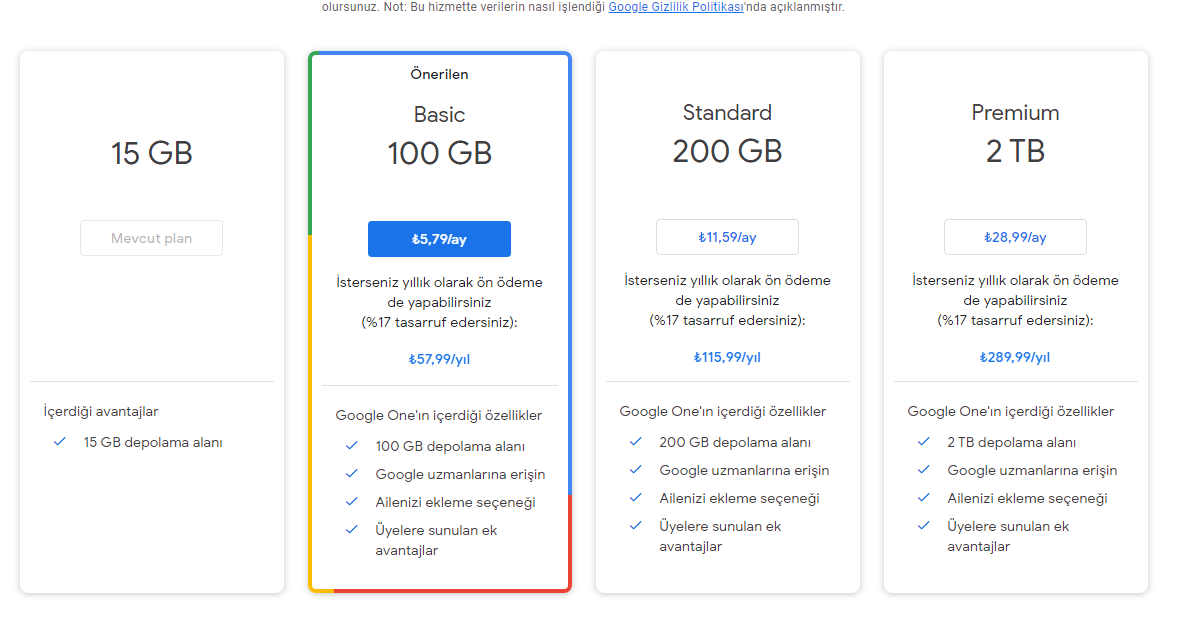Click the ₺5,79/ay Basic plan button
Viewport: 1178px width, 624px height.
439,239
